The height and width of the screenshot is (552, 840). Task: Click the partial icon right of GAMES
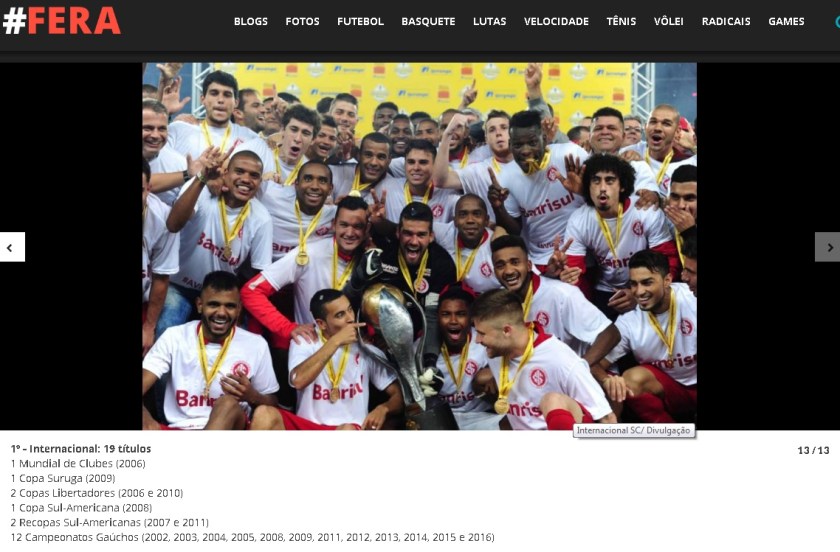[x=837, y=21]
